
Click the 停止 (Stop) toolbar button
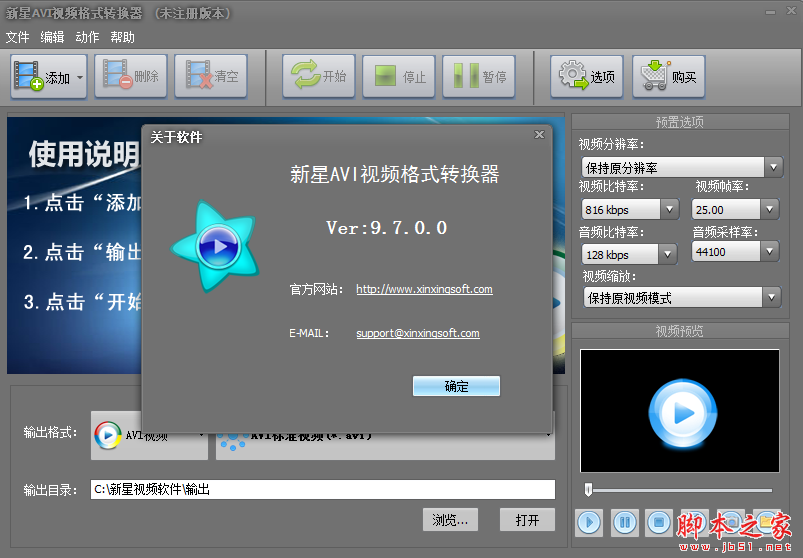[x=398, y=76]
